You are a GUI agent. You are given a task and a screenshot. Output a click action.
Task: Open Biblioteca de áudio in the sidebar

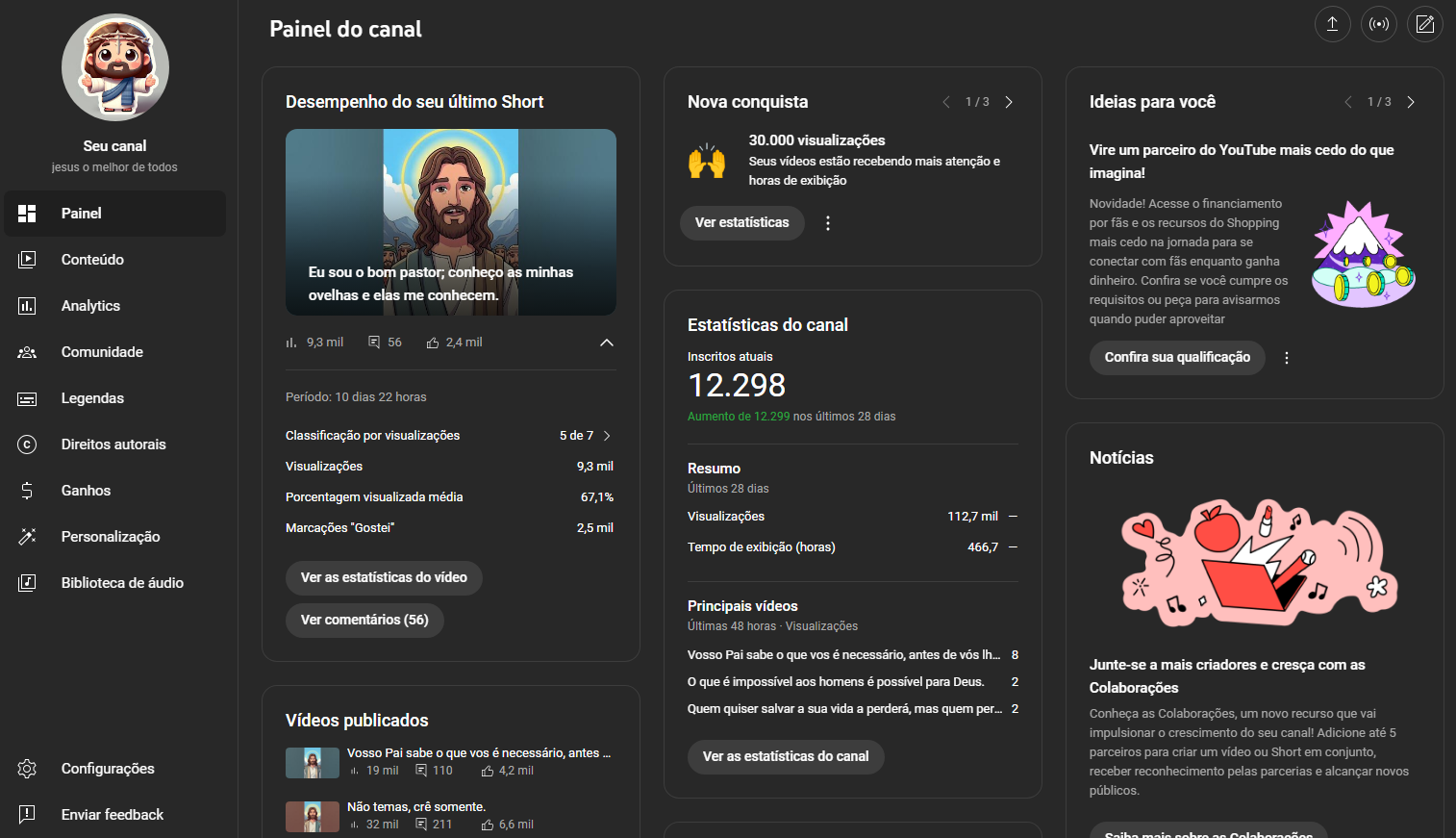[x=122, y=583]
